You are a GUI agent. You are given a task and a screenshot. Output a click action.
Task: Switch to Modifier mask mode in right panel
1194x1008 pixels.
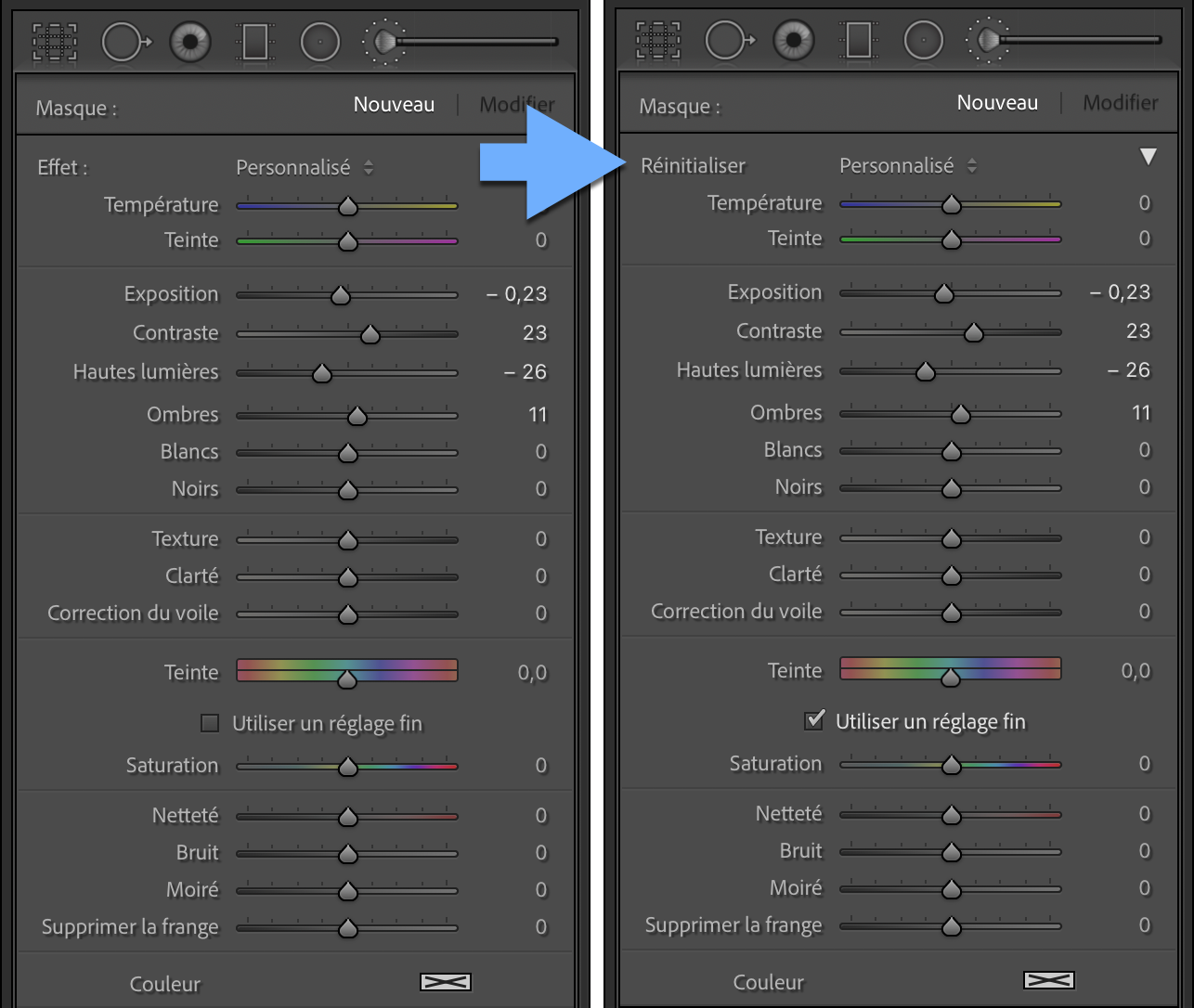(1121, 103)
